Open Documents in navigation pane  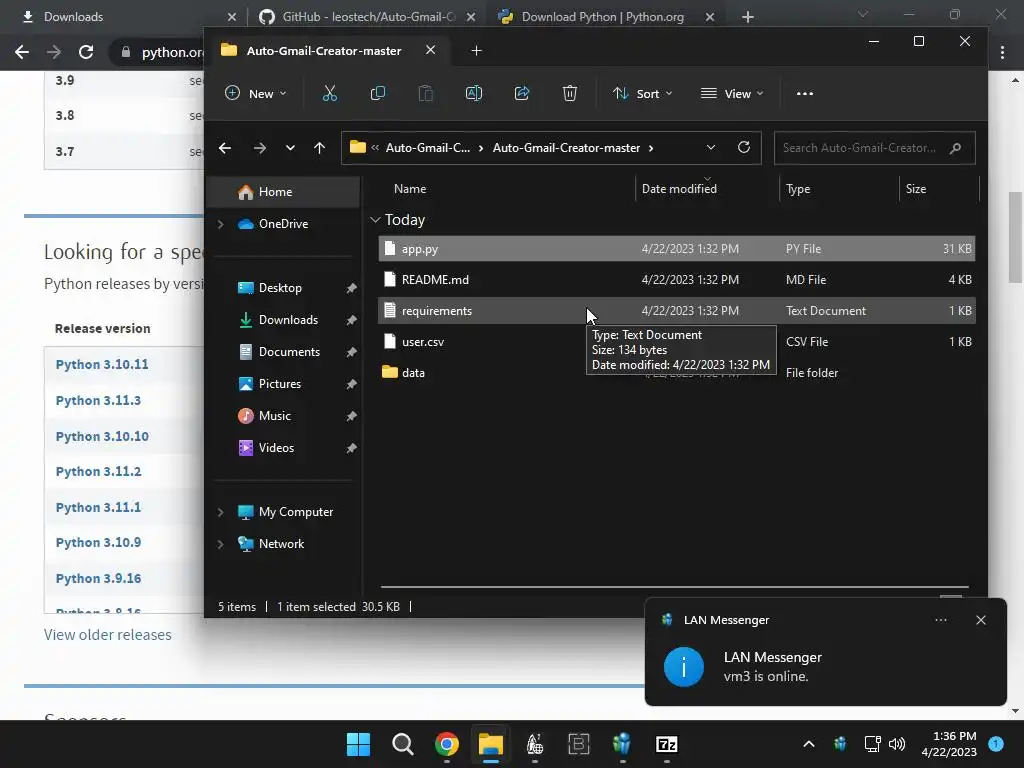(288, 352)
